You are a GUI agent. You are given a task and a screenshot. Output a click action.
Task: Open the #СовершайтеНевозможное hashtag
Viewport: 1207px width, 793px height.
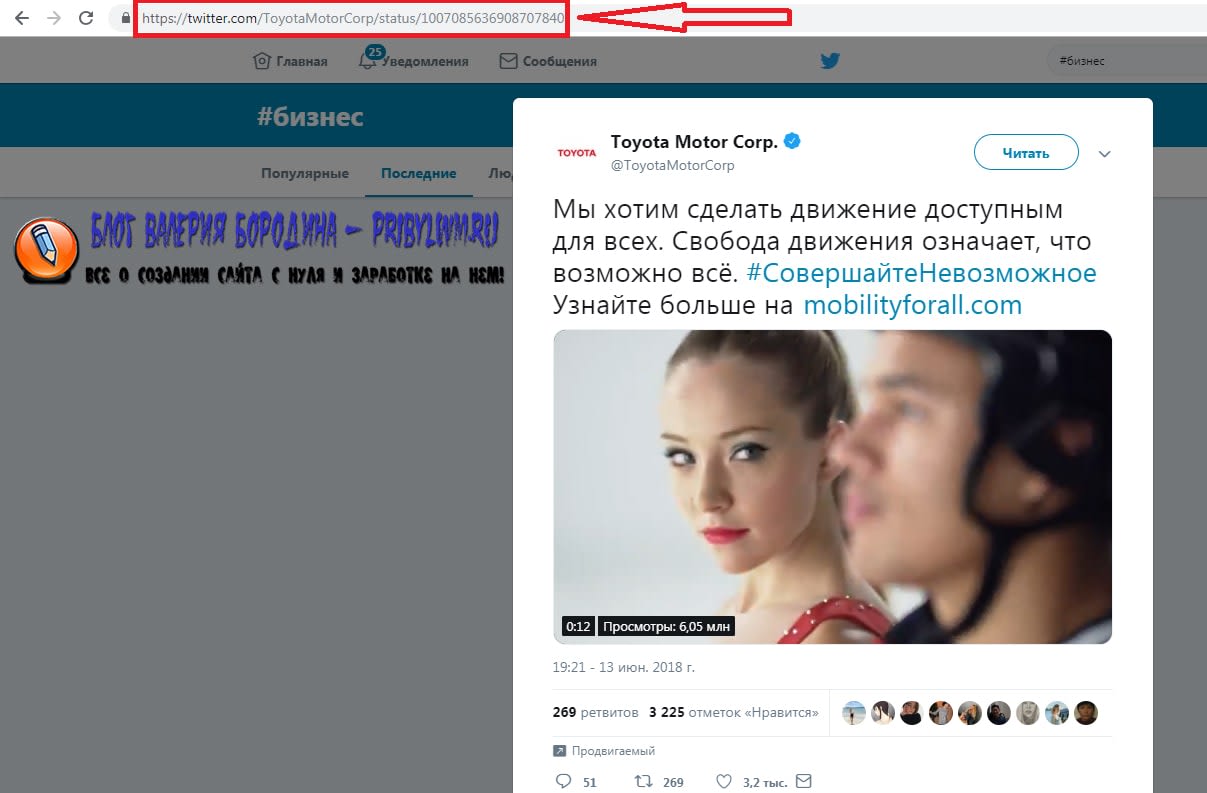921,273
